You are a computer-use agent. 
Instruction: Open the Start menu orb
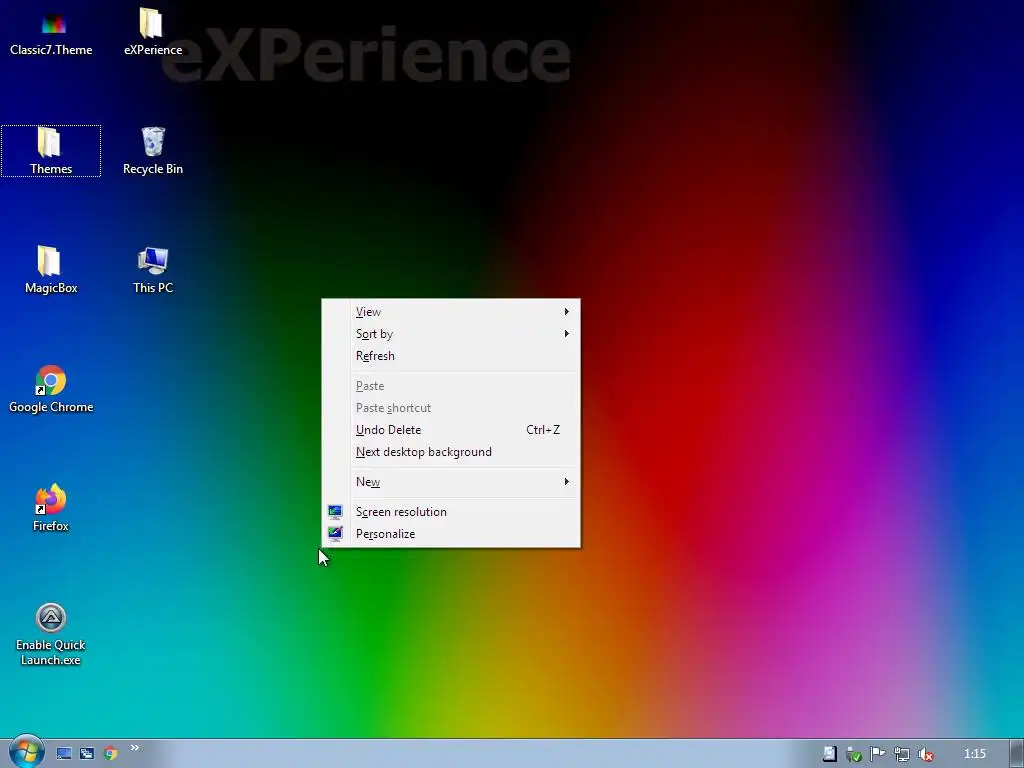click(26, 752)
